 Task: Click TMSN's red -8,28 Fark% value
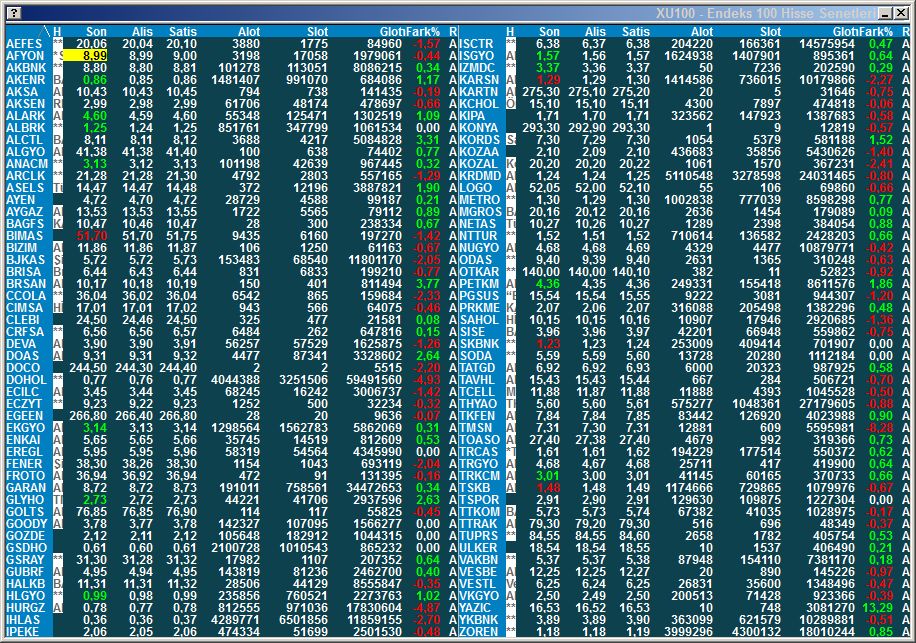(x=880, y=427)
